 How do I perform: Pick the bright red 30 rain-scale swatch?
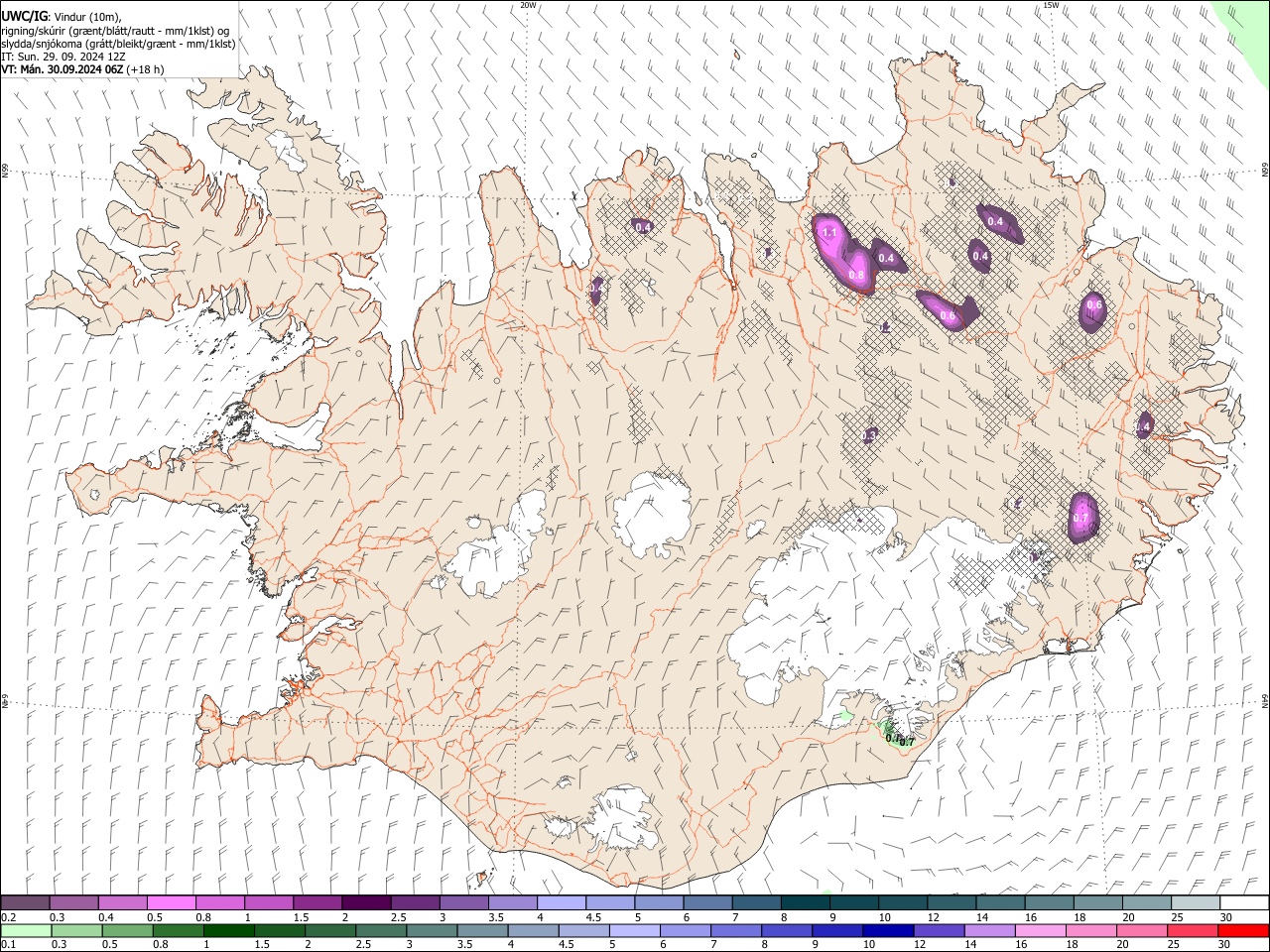1243,930
